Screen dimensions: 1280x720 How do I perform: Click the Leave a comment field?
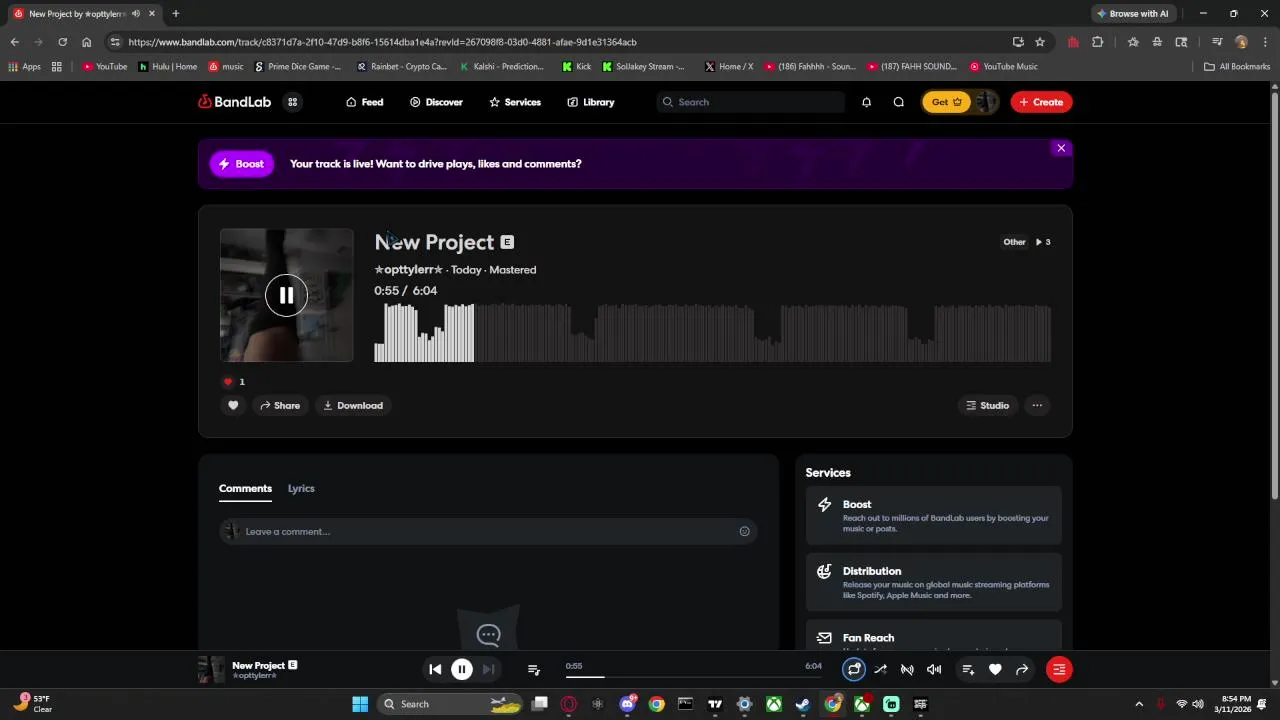coord(488,531)
